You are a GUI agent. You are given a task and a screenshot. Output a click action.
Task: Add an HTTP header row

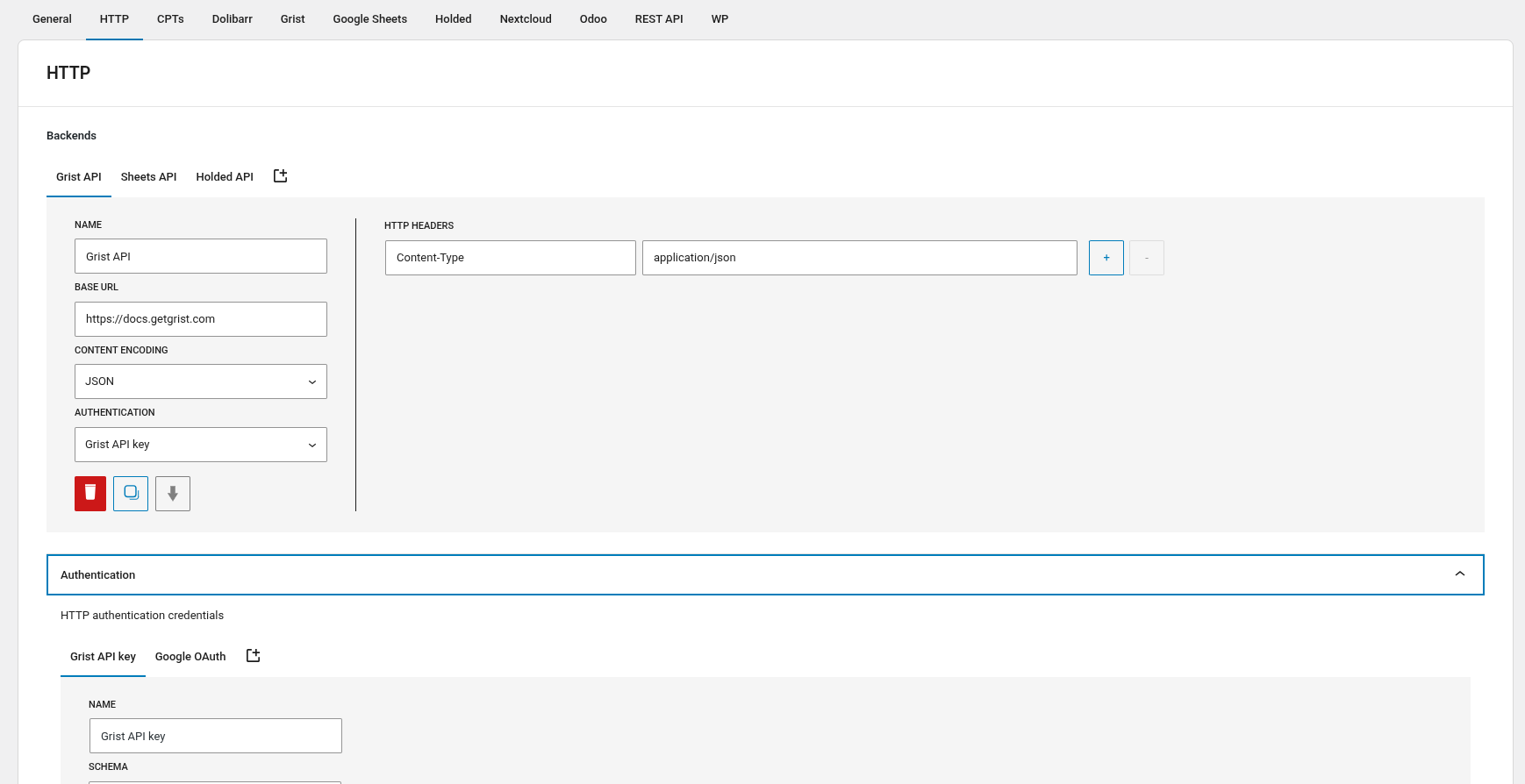pos(1106,258)
